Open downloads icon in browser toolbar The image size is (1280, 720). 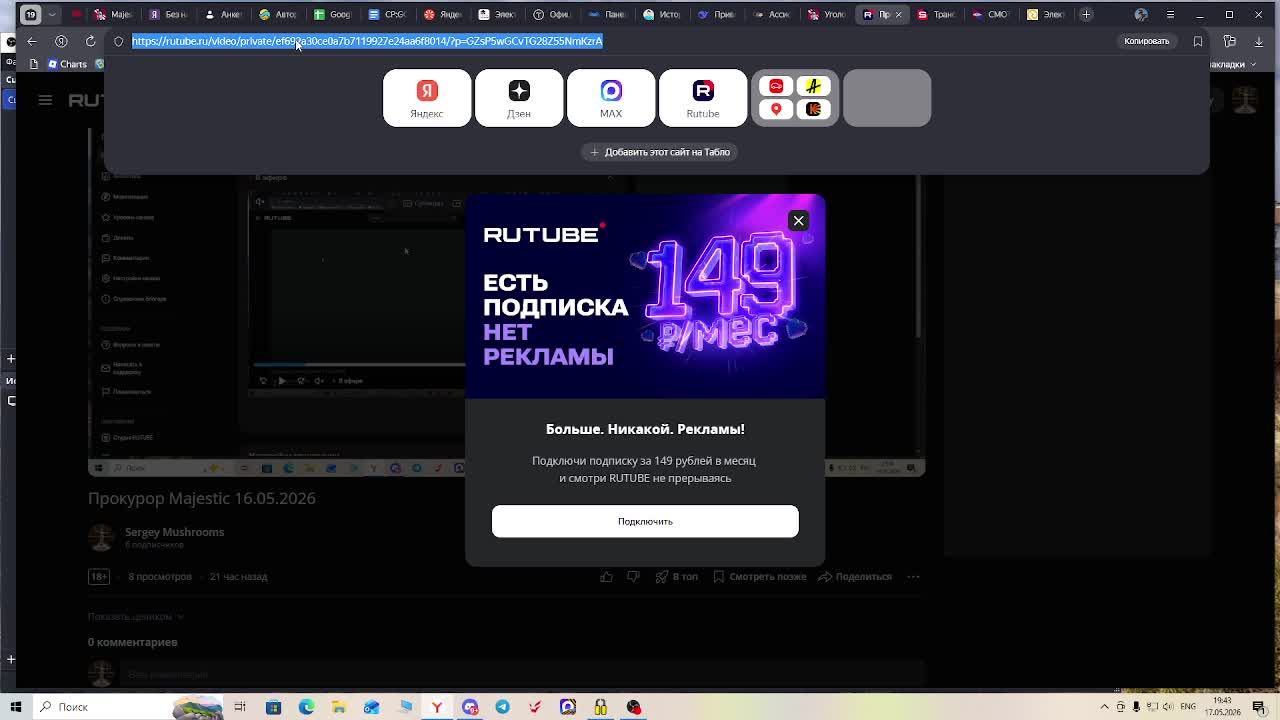coord(1258,41)
